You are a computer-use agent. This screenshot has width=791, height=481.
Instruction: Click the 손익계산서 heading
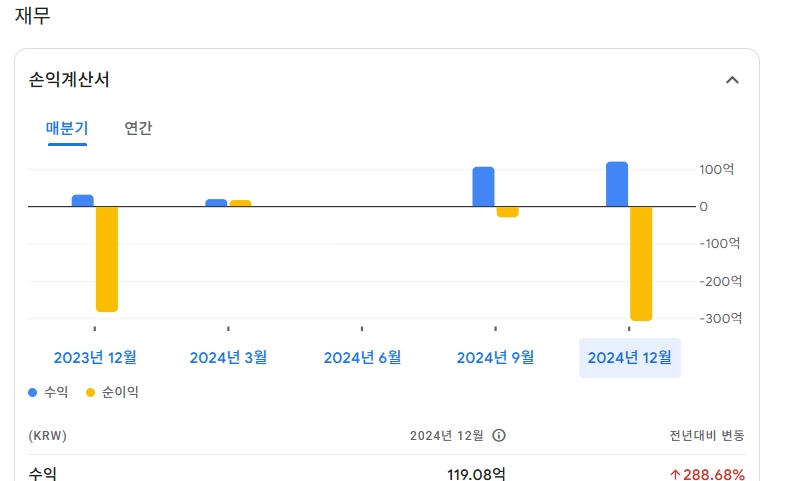[x=69, y=80]
